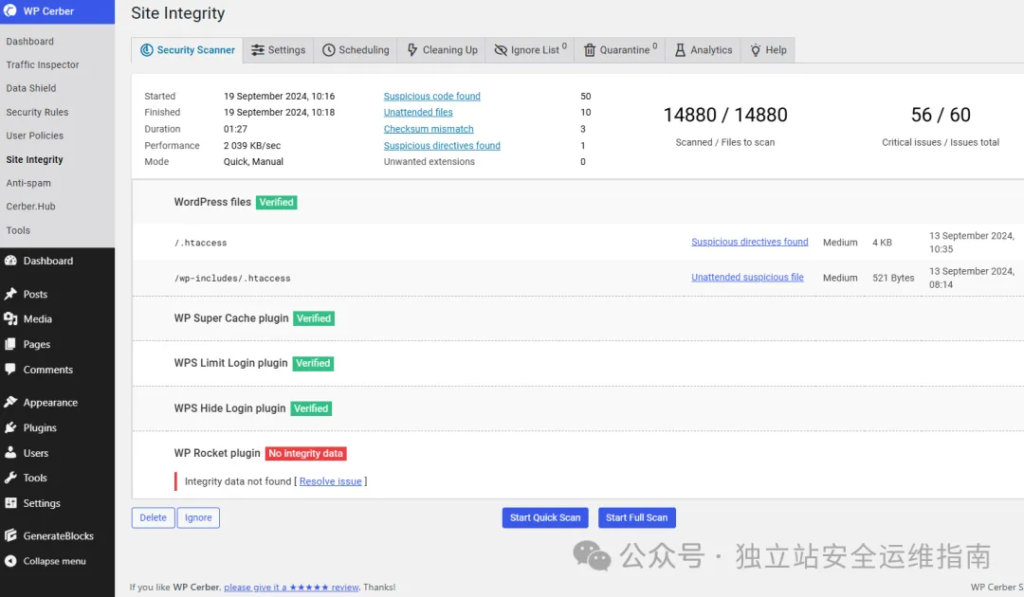Click the 14880 / 14880 scanned count
1024x597 pixels.
click(725, 115)
